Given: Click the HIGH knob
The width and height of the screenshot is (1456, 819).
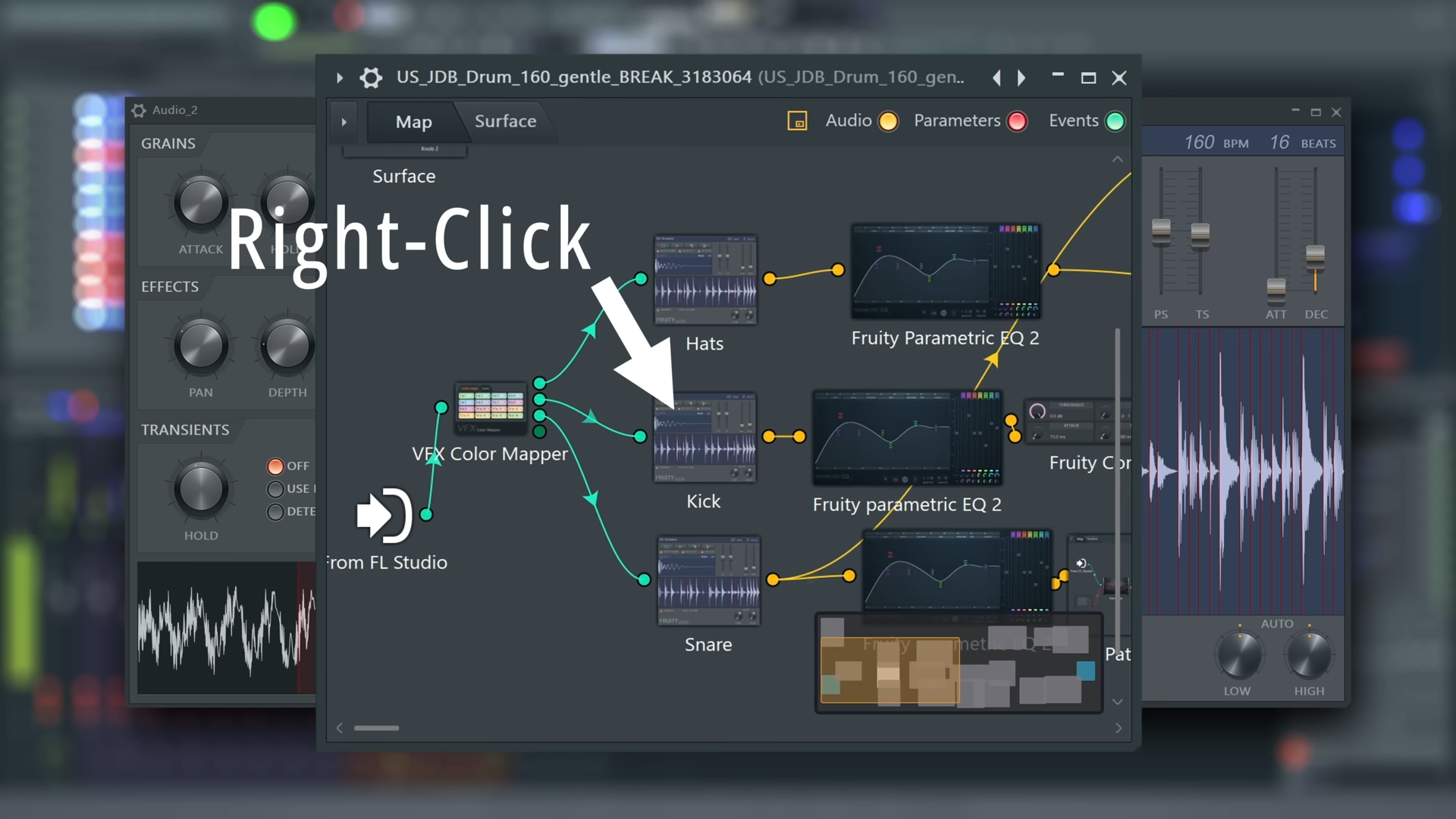Looking at the screenshot, I should pyautogui.click(x=1309, y=656).
